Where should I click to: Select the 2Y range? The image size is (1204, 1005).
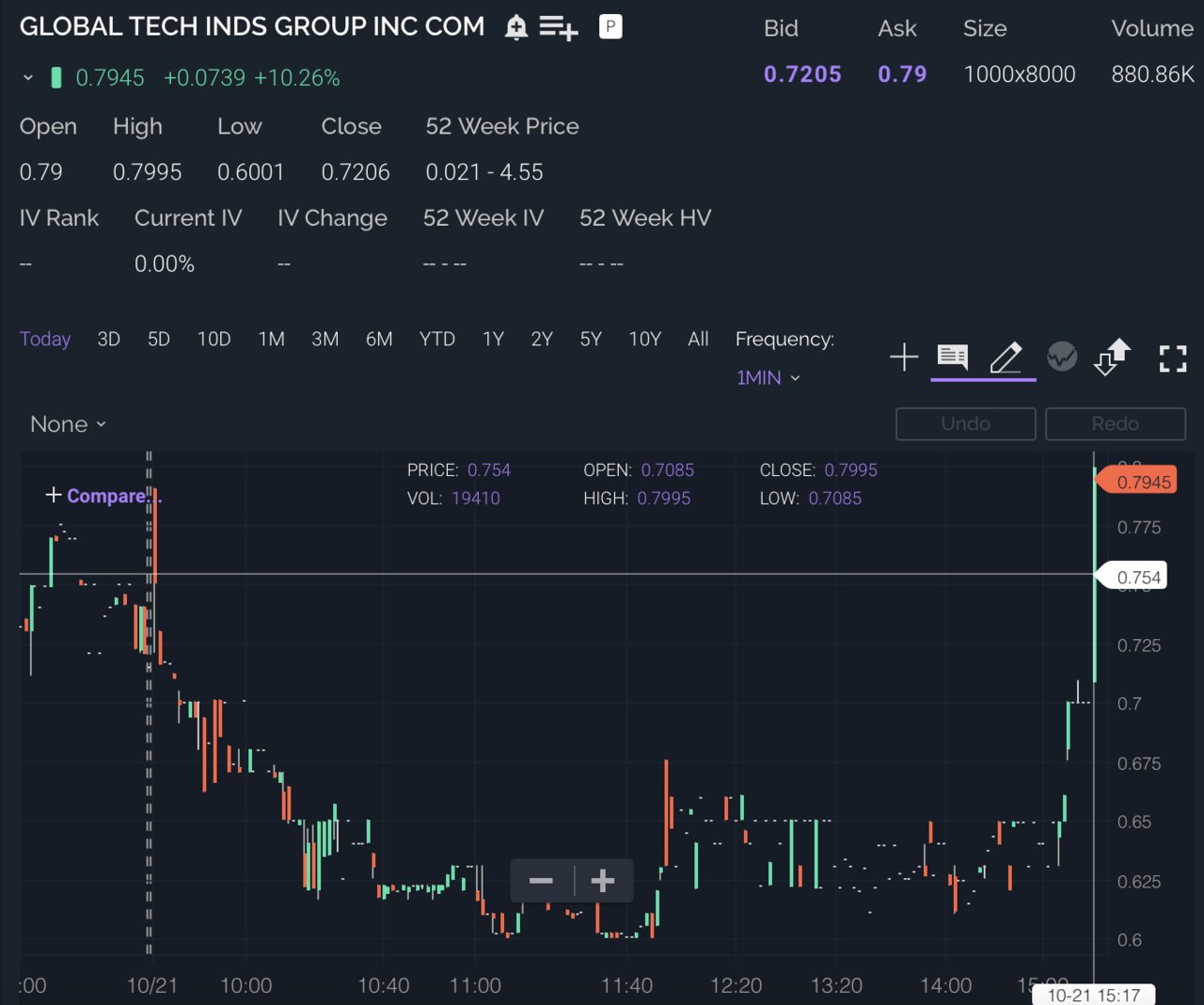(x=542, y=339)
